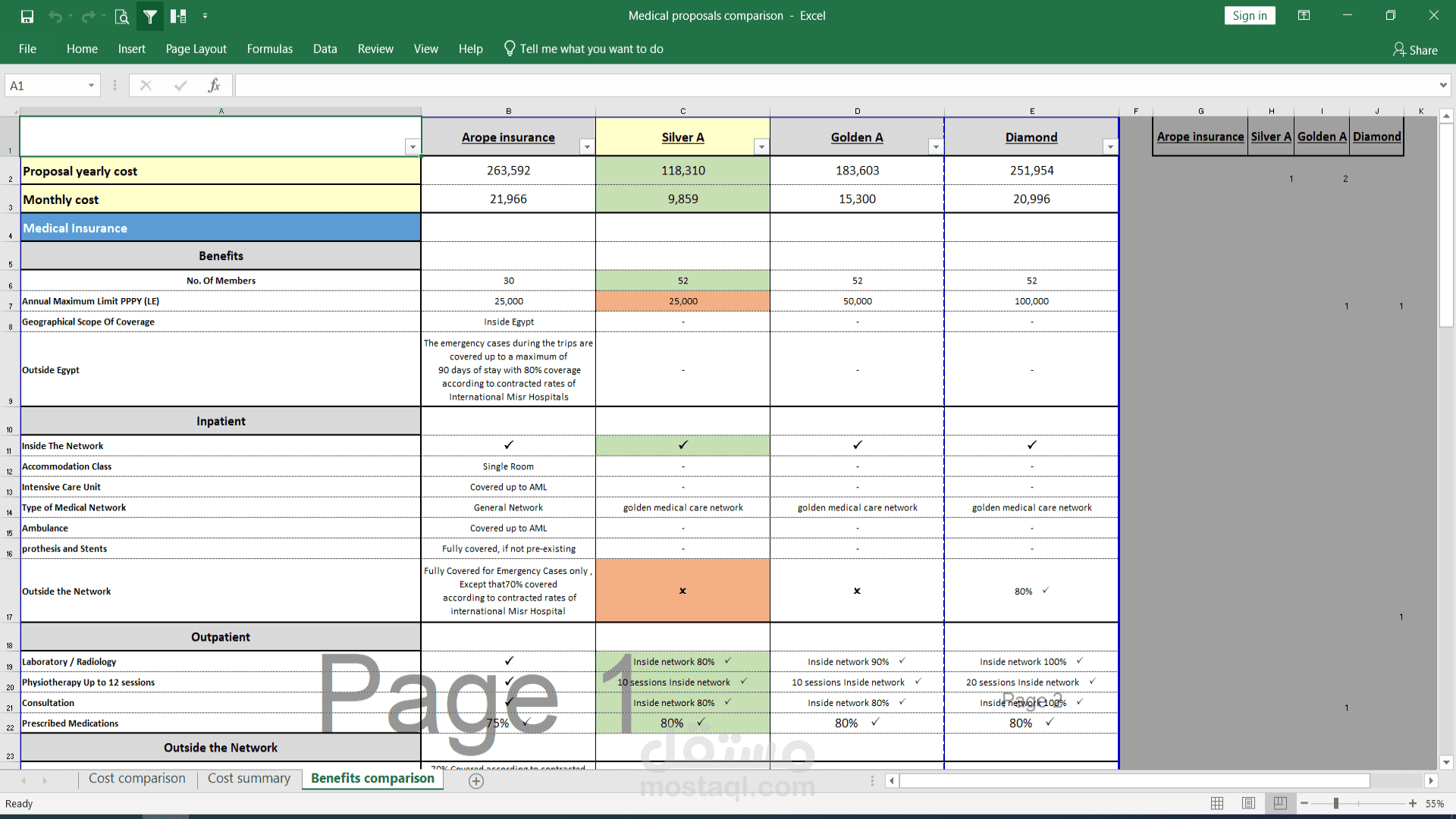
Task: Click Arope insurance header in column G
Action: point(1200,136)
